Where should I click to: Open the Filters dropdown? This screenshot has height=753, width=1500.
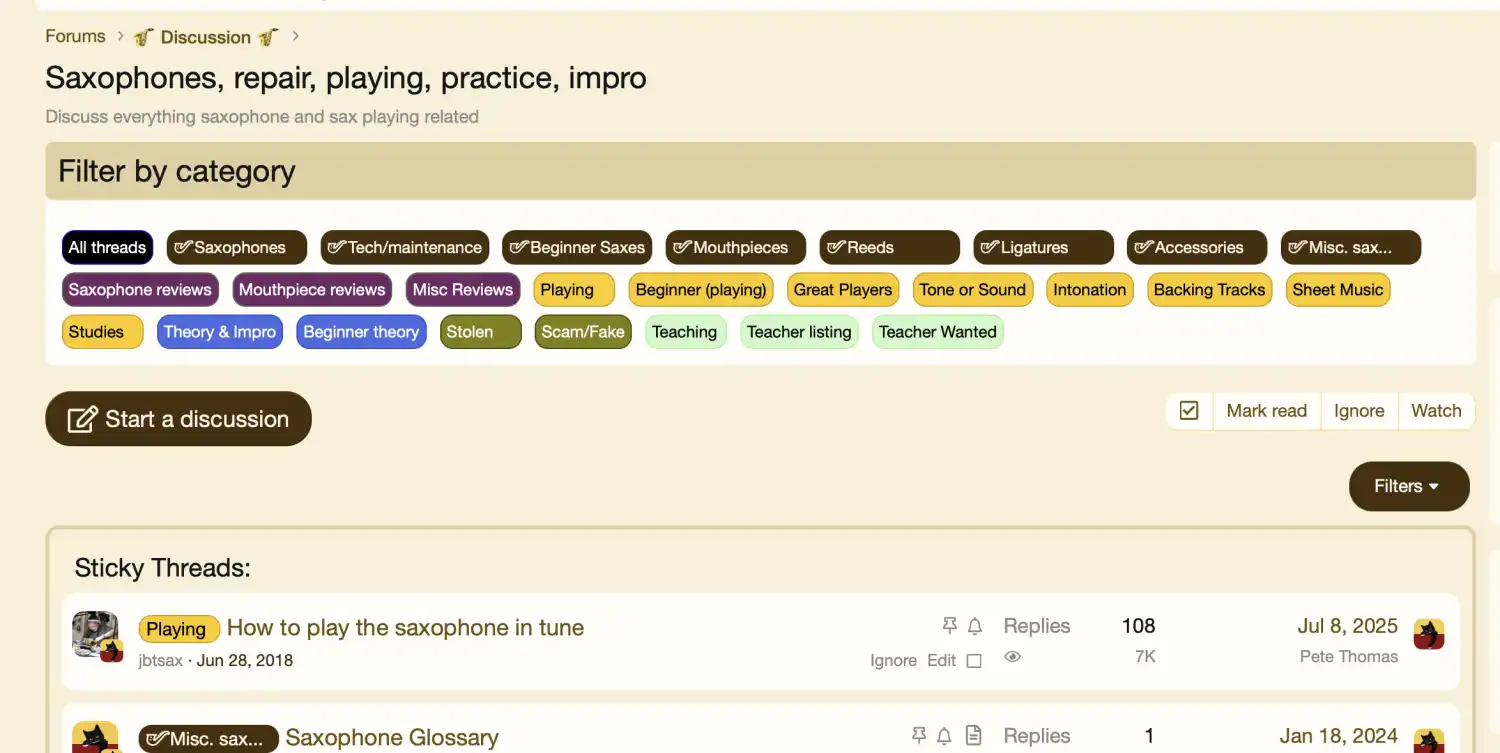point(1409,486)
